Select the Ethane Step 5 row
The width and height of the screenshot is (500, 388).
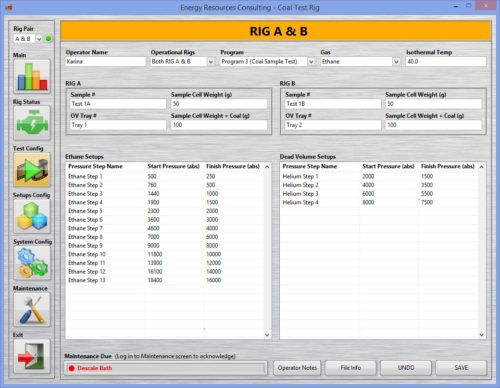(165, 211)
